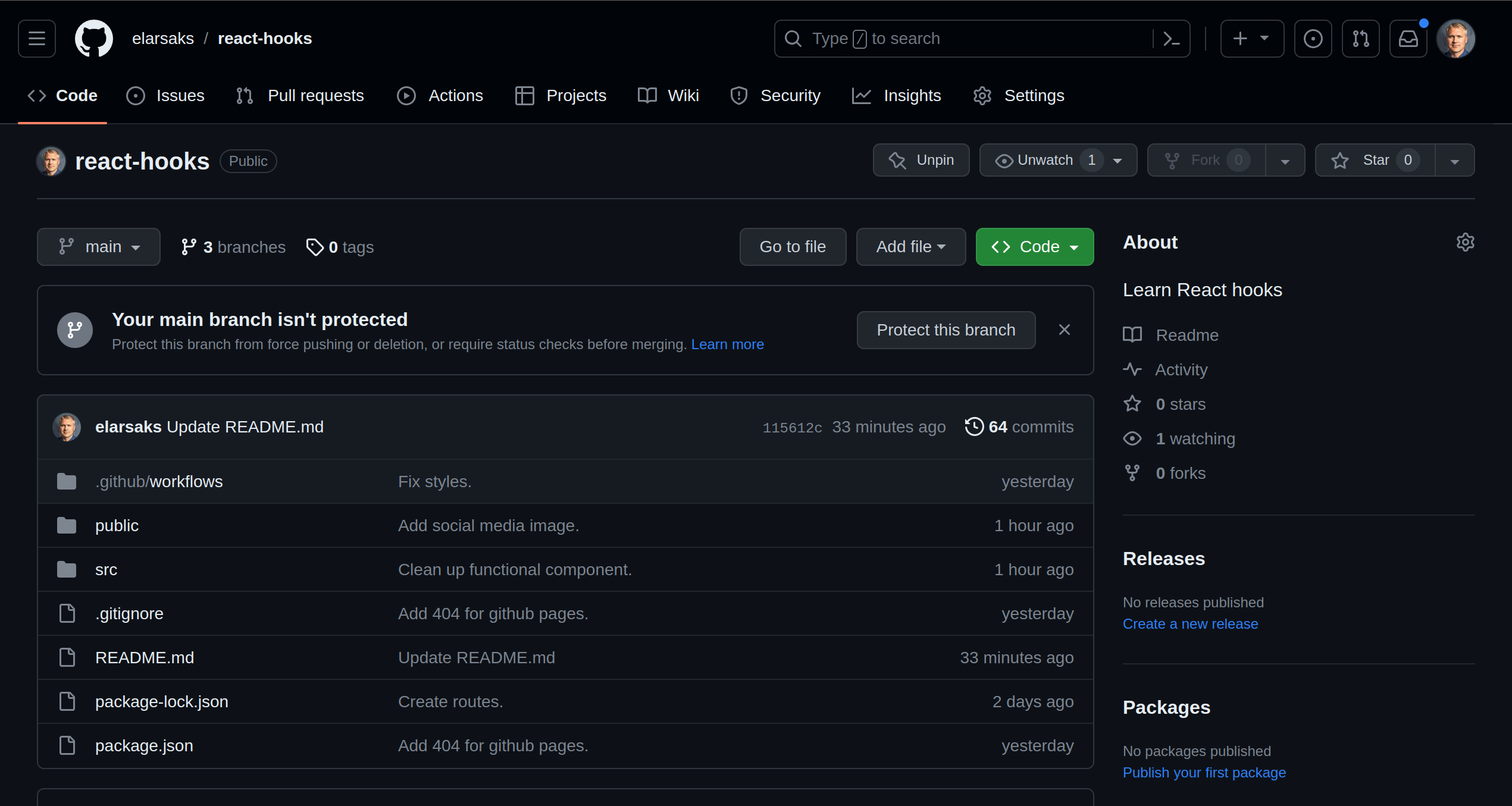The width and height of the screenshot is (1512, 806).
Task: Open the issues shortcut icon in header
Action: tap(1313, 39)
